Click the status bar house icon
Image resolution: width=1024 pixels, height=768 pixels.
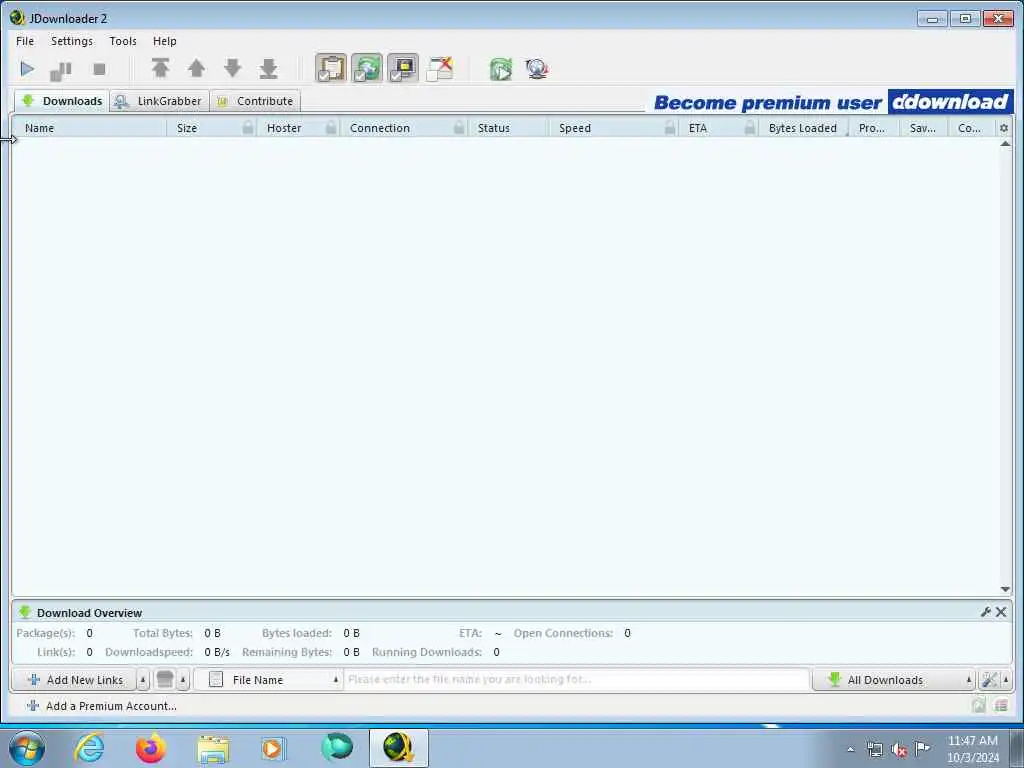978,705
